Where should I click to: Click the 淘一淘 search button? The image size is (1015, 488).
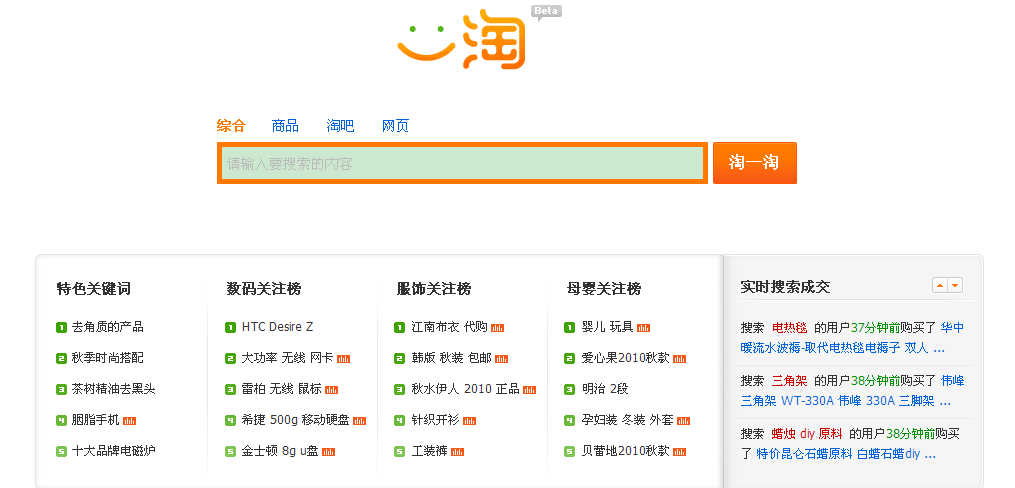tap(755, 163)
